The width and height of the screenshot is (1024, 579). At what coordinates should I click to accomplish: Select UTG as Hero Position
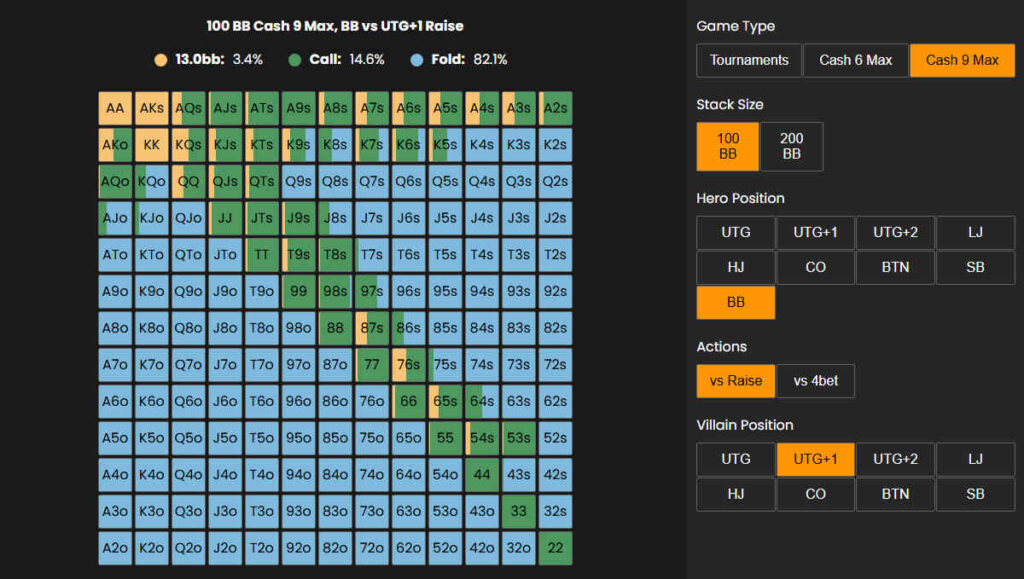736,232
